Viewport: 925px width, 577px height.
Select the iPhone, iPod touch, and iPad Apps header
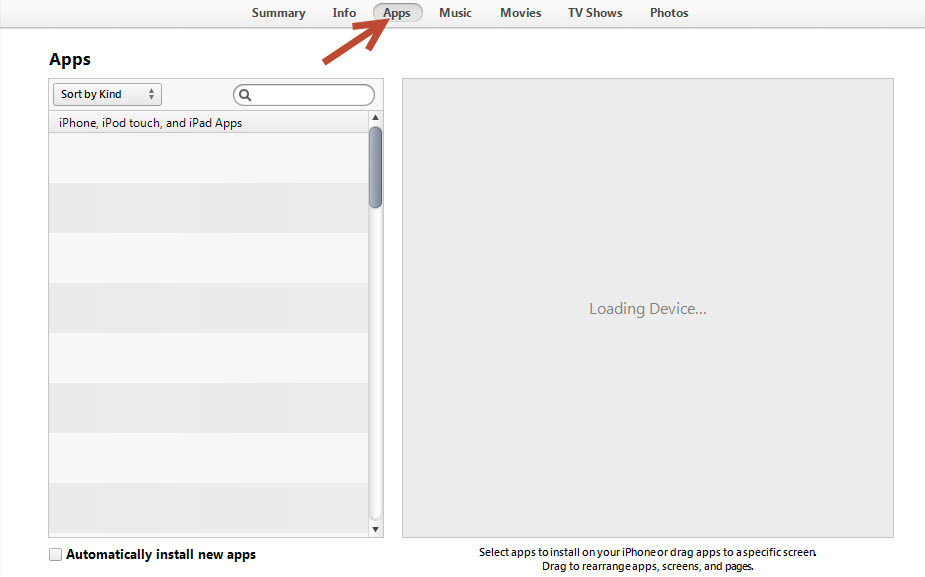click(x=208, y=123)
